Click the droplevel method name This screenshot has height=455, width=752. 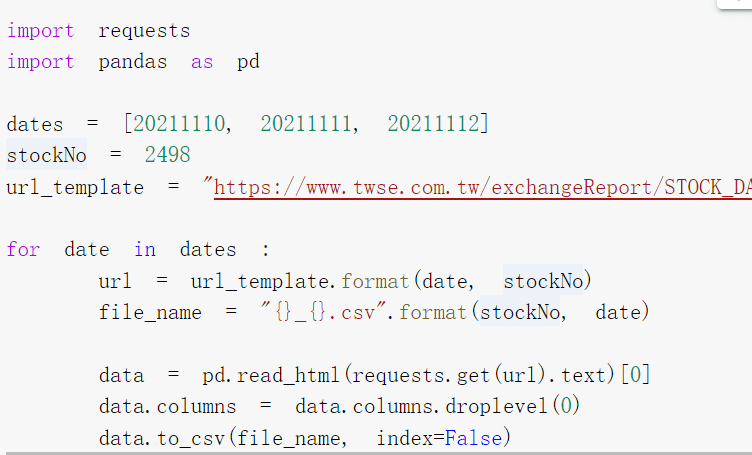(x=496, y=407)
